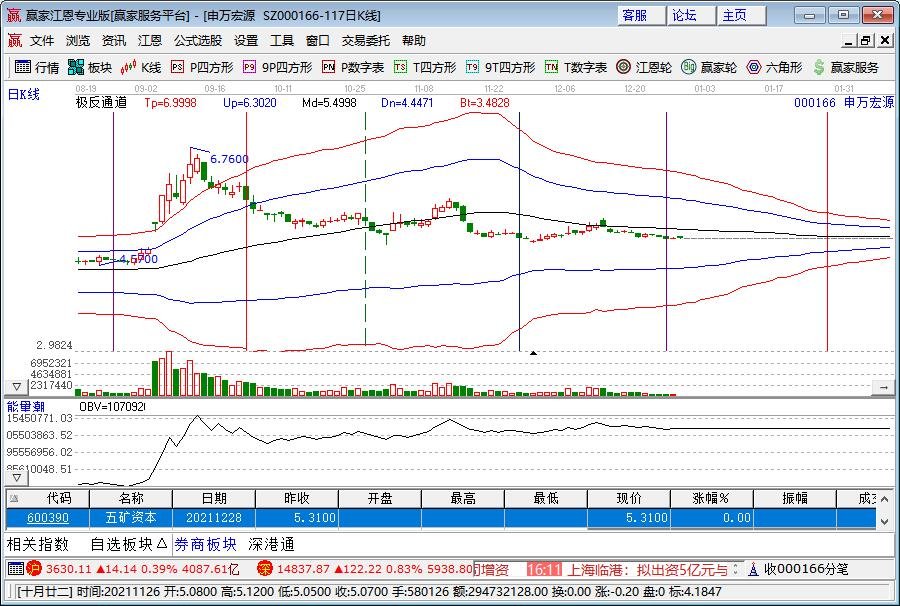Click the 极反通道 indicator label
Viewport: 900px width, 606px height.
pyautogui.click(x=101, y=103)
